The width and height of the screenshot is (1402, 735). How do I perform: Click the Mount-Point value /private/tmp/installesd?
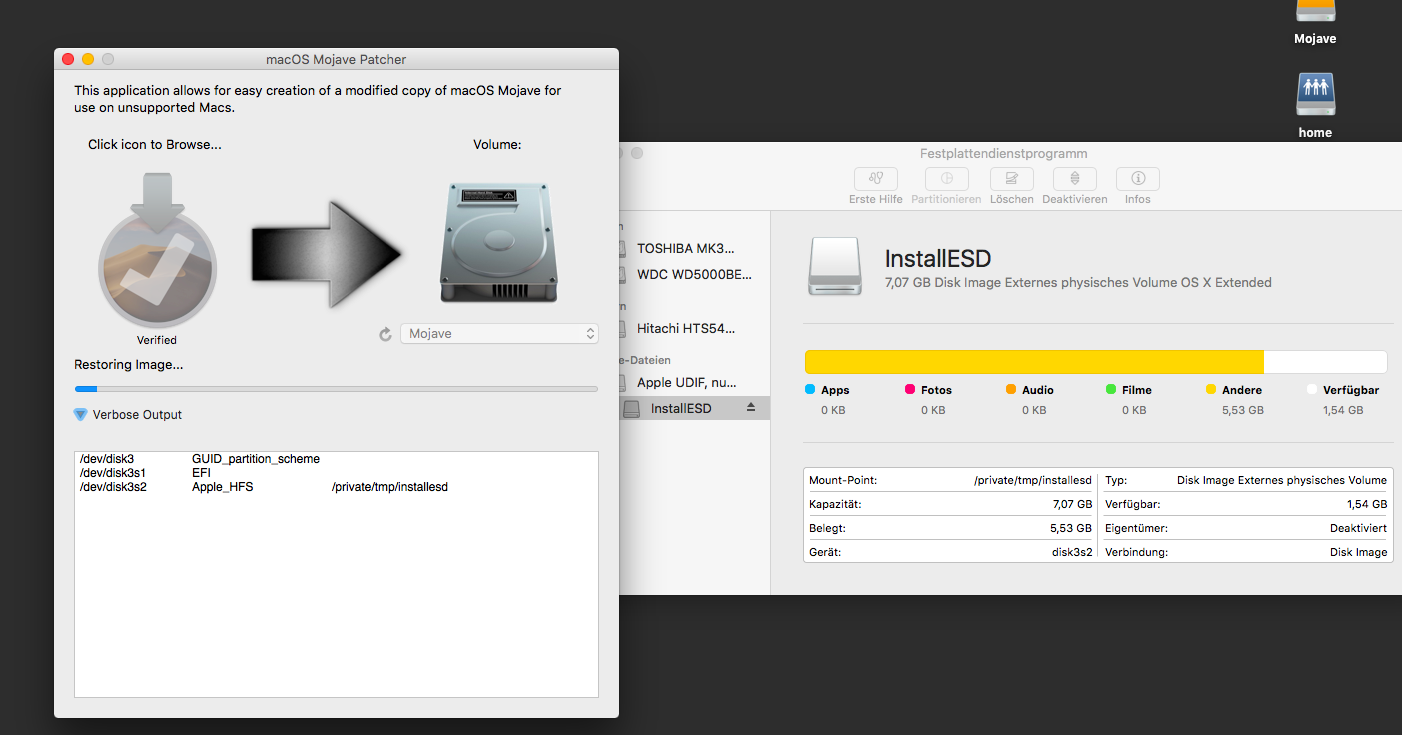click(1032, 480)
